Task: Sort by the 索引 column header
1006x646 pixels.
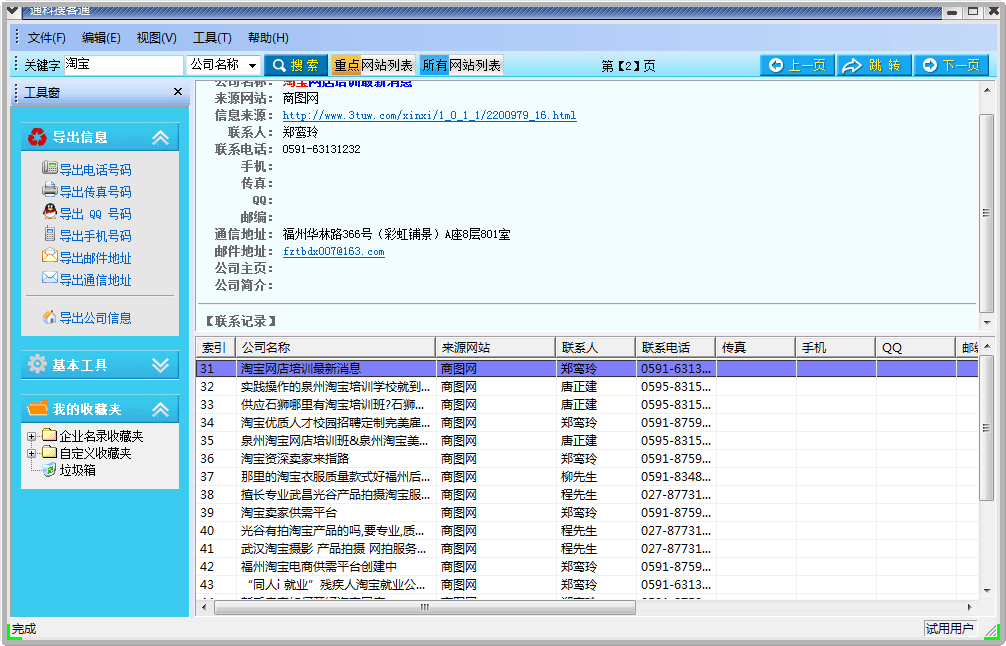Action: point(216,348)
